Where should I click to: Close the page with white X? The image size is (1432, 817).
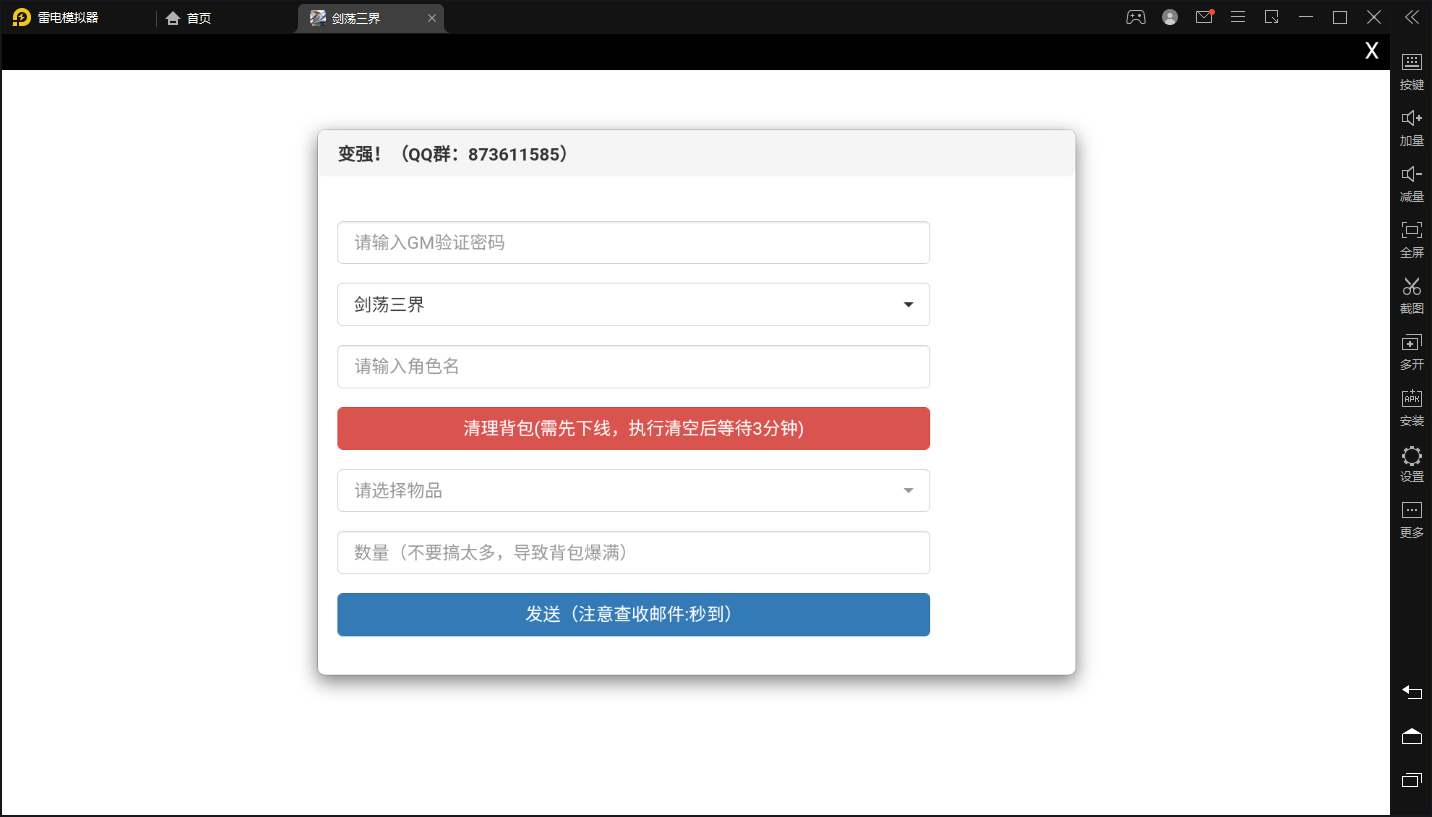click(1372, 51)
